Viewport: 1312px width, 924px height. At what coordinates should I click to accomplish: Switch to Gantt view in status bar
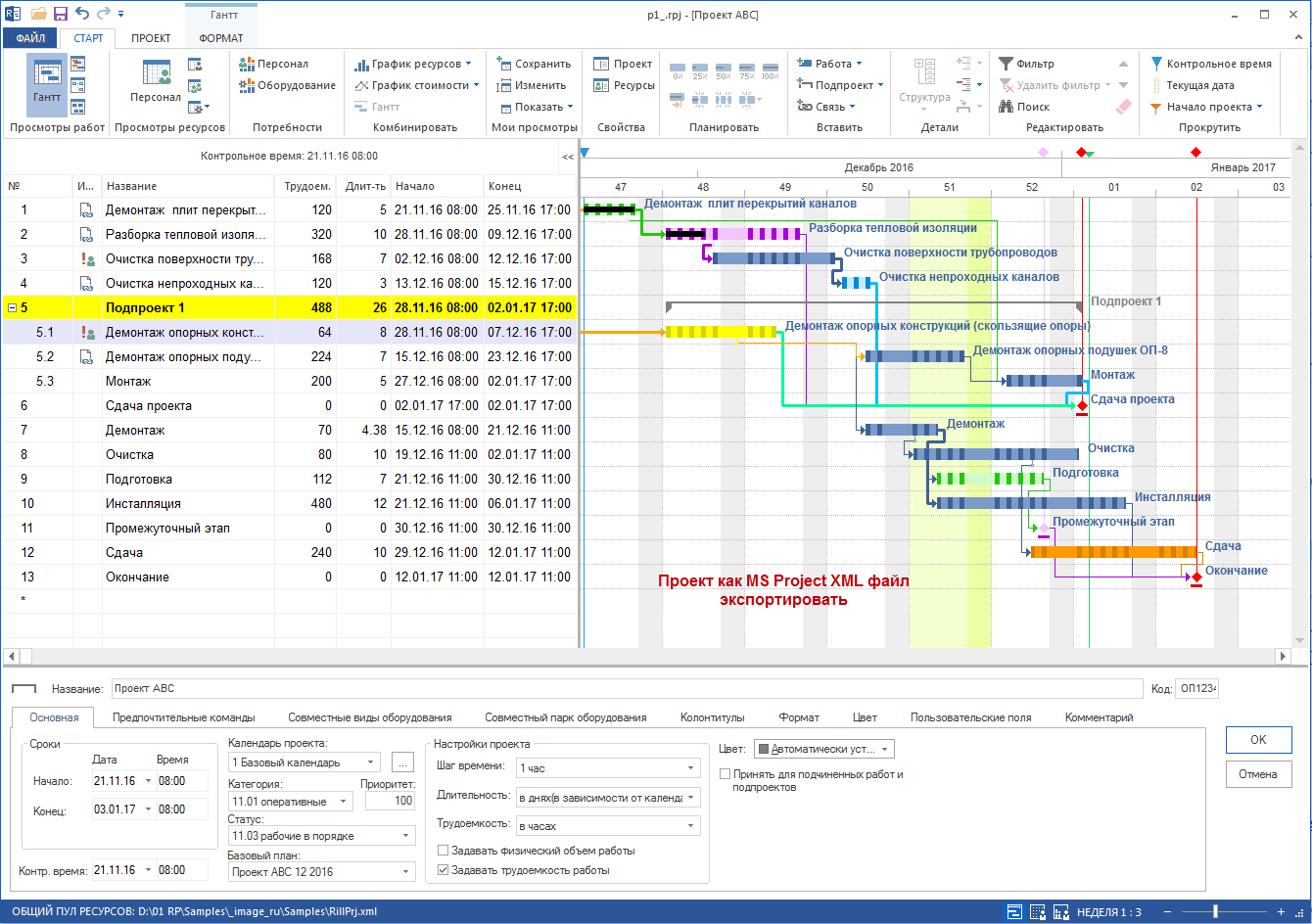point(1014,911)
